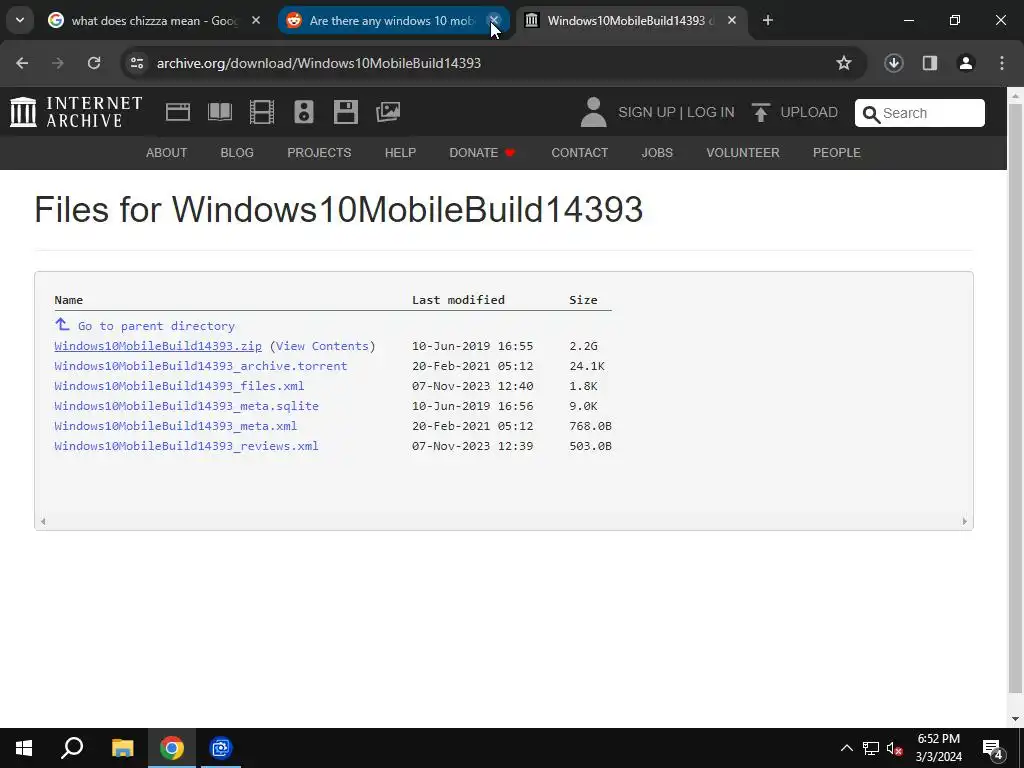The image size is (1024, 768).
Task: Open the Chrome profile icon
Action: [x=966, y=63]
